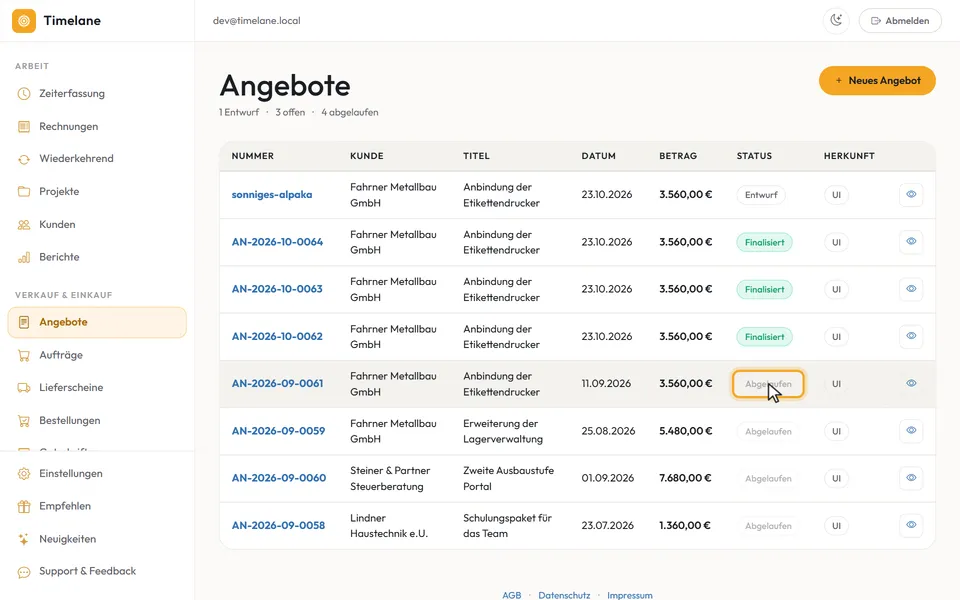The width and height of the screenshot is (960, 600).
Task: Click the Timelane logo icon
Action: 24,21
